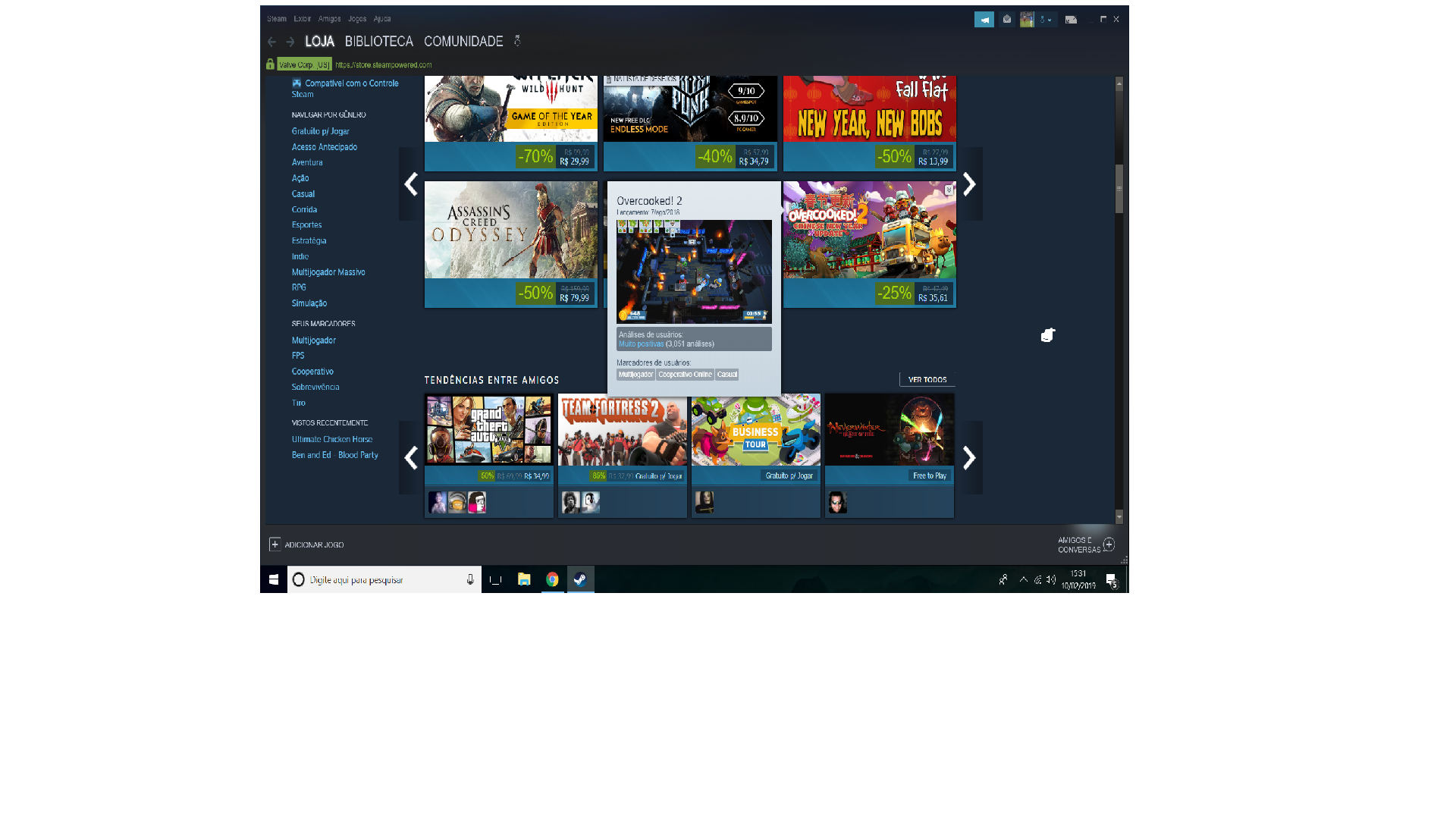Click the padlock security icon
Screen dimensions: 1456x819
tap(270, 64)
